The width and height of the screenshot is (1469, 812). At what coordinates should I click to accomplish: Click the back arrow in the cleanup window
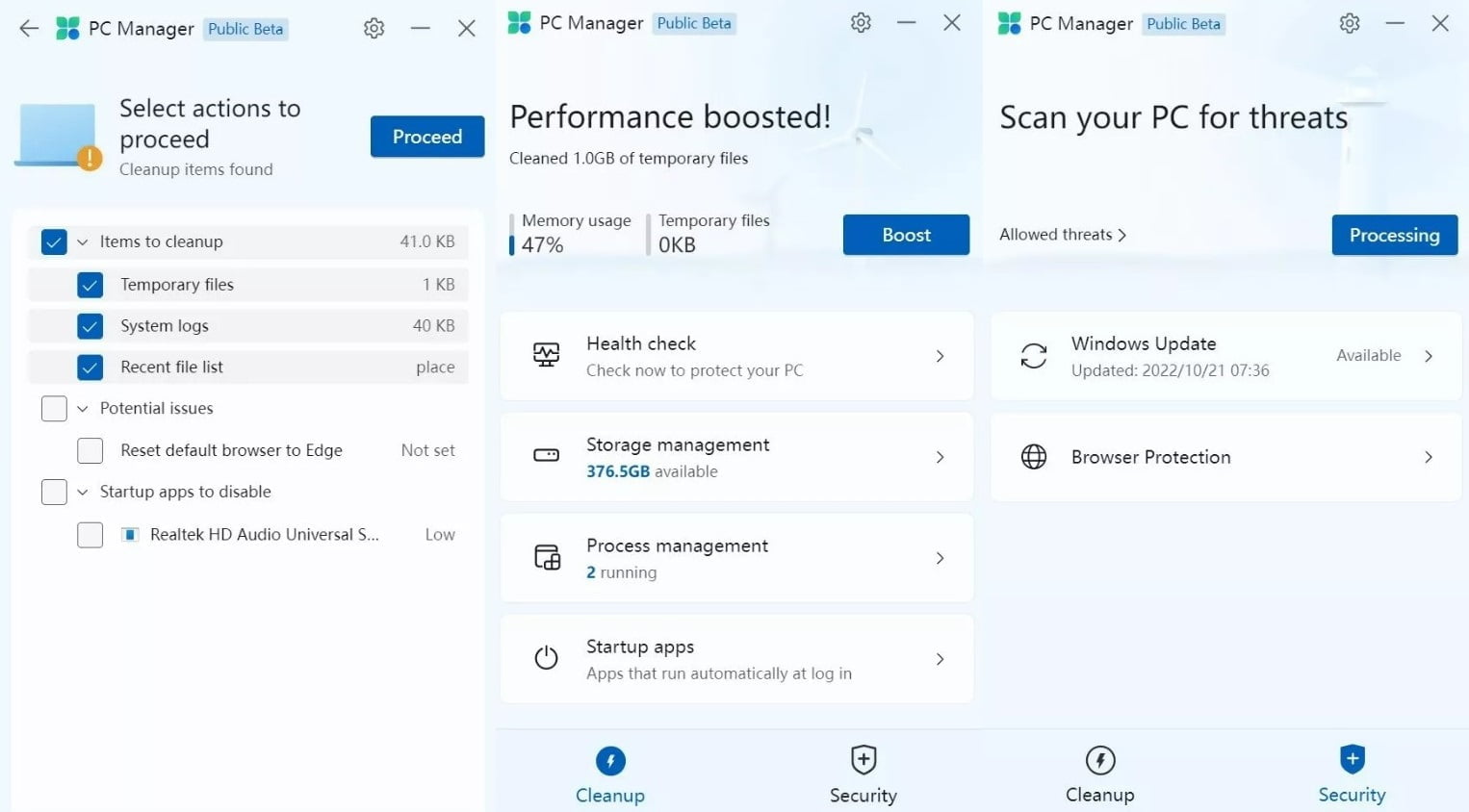[x=29, y=29]
